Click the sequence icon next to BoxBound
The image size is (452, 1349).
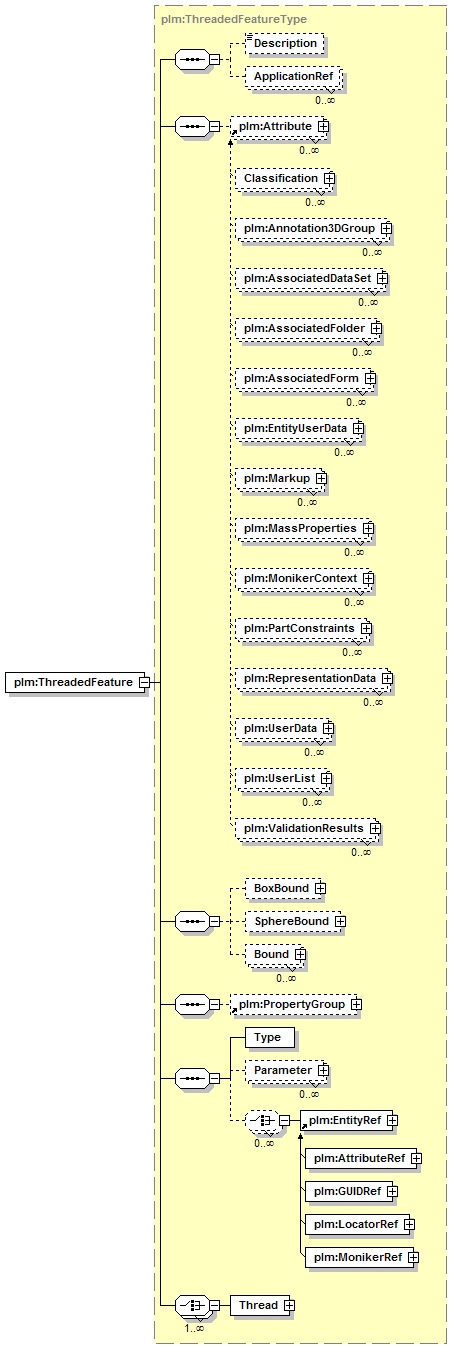tap(191, 921)
